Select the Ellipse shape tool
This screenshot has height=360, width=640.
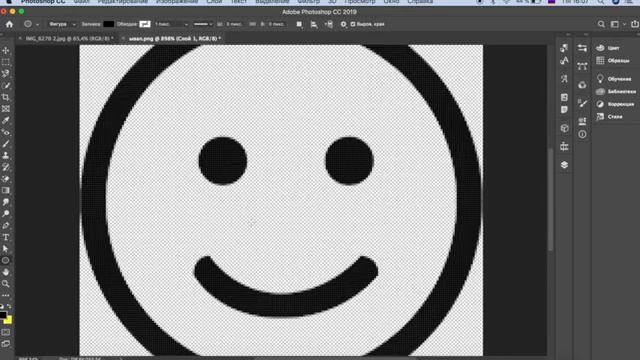[x=6, y=260]
